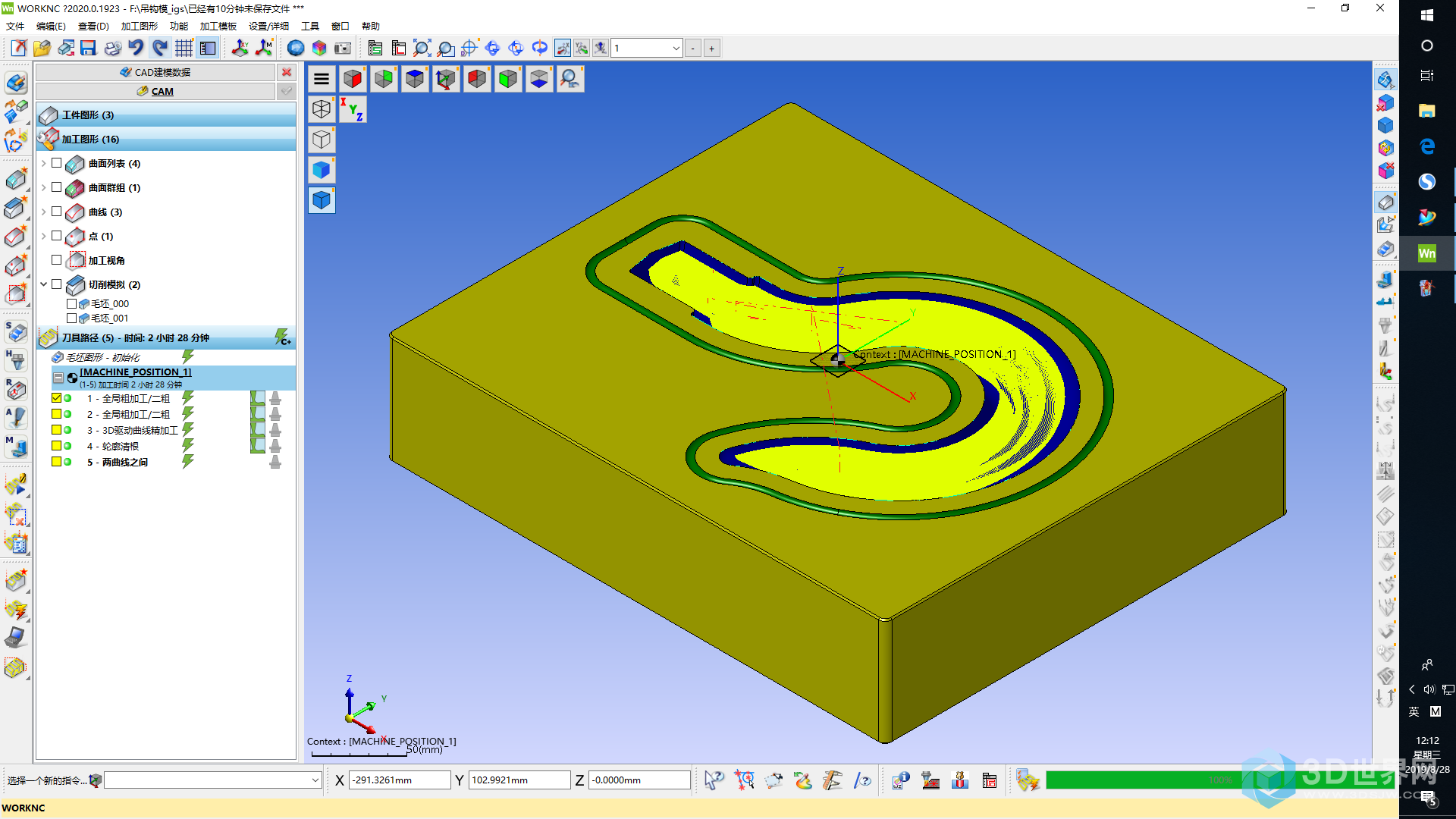Screen dimensions: 1456x819
Task: Open File Explorer from the taskbar
Action: pos(1427,111)
